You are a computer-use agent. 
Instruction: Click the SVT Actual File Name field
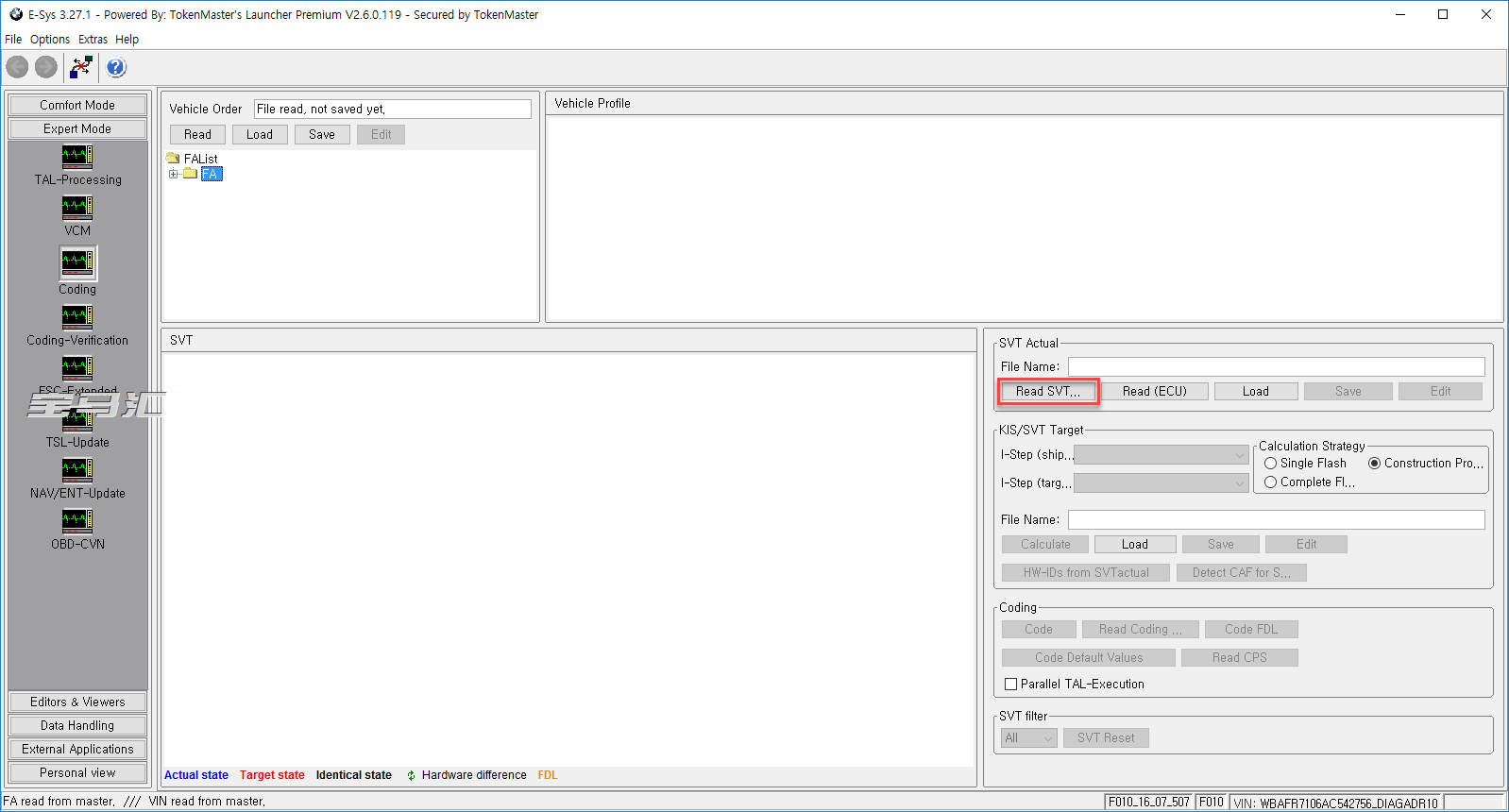click(x=1276, y=367)
